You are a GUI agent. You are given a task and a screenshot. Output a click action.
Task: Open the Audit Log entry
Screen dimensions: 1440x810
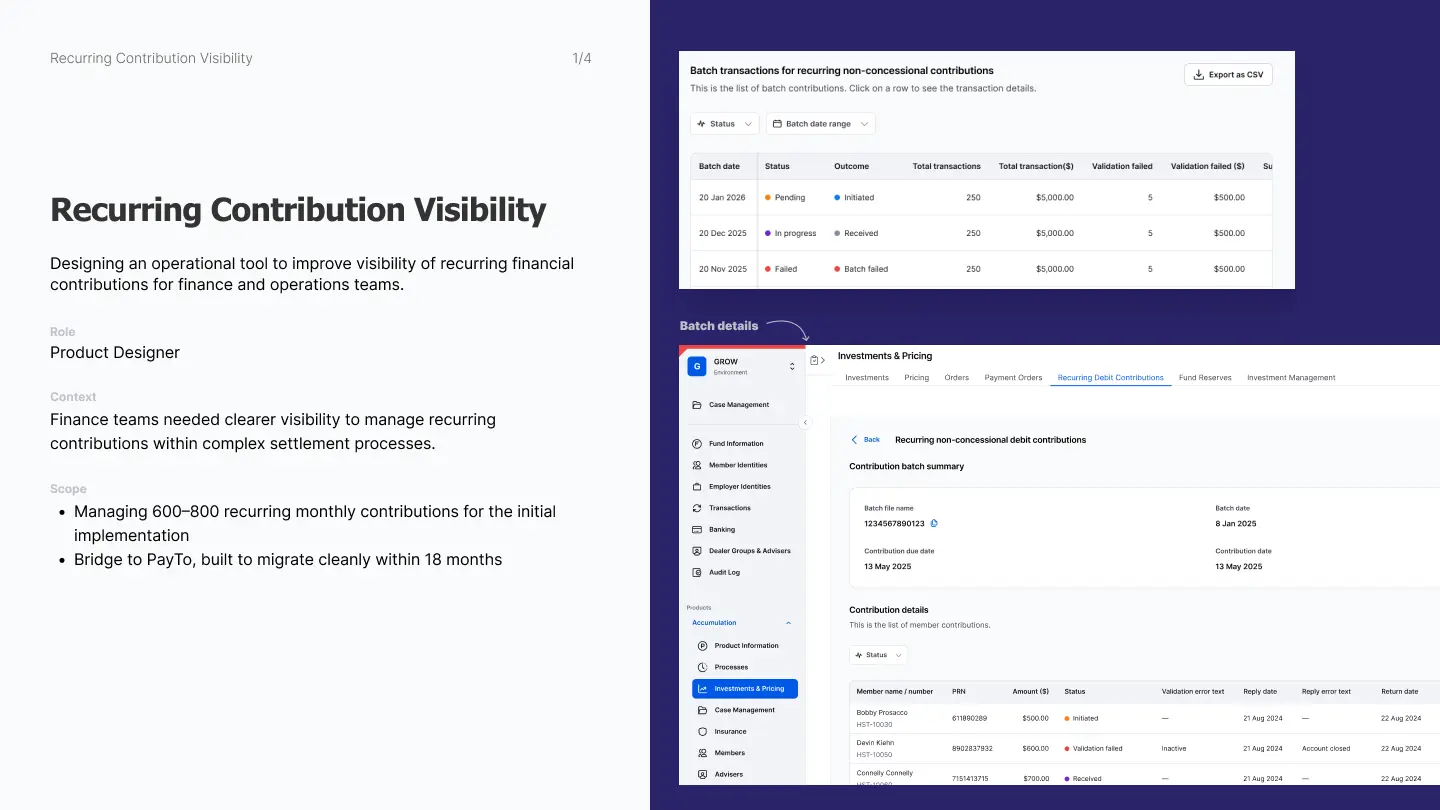pyautogui.click(x=716, y=572)
